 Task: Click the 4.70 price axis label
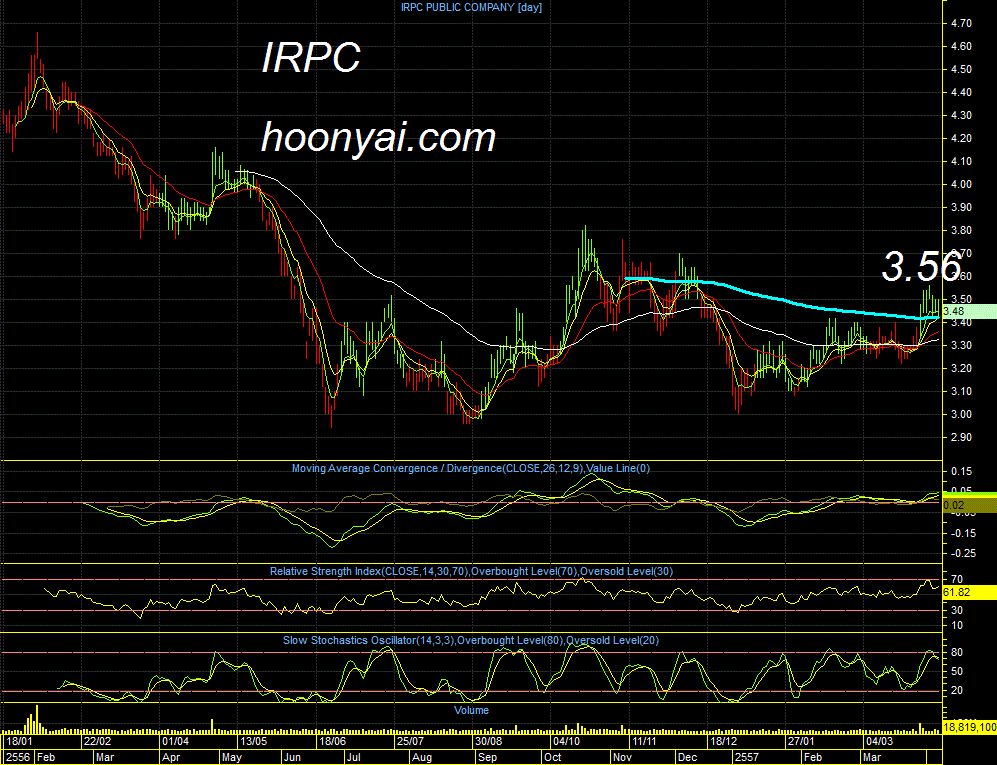(961, 24)
